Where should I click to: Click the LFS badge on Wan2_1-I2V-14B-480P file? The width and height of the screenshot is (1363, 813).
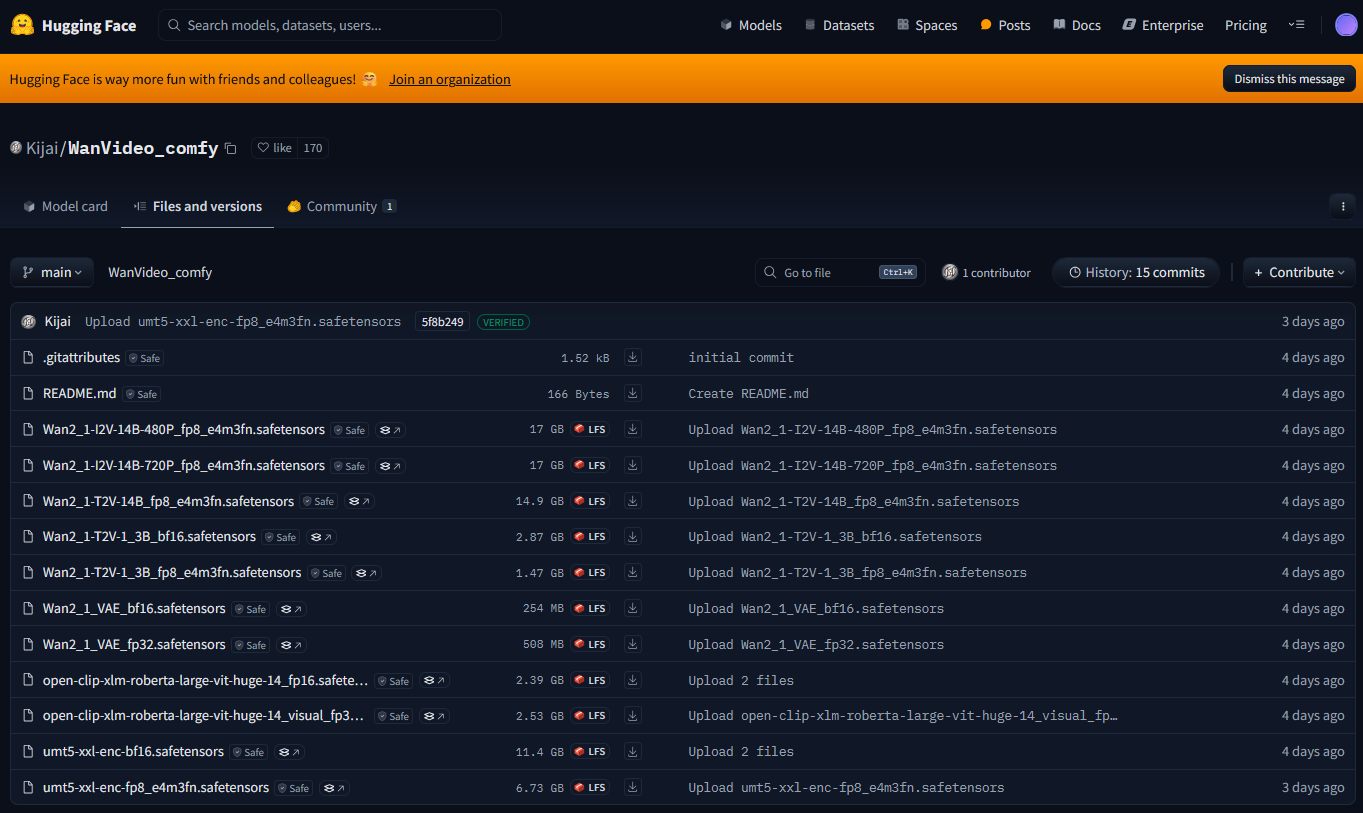tap(590, 429)
